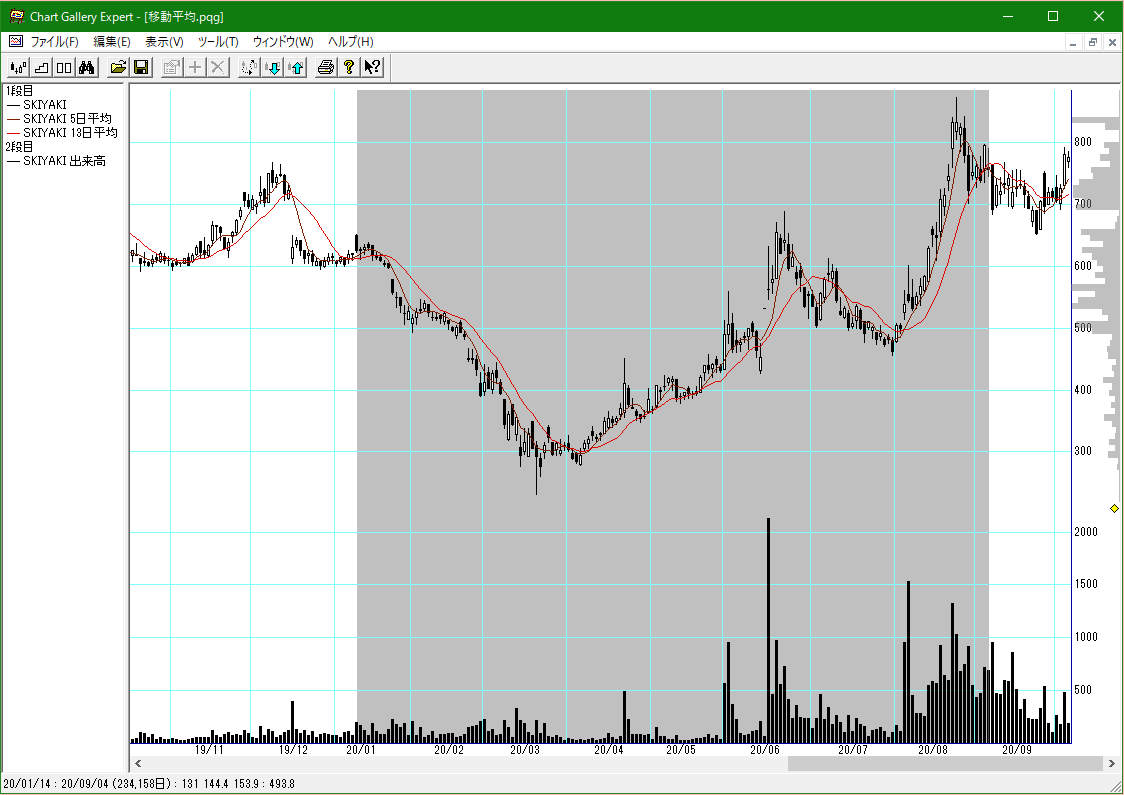Click the candlestick chart toolbar icon
The image size is (1124, 795).
(19, 67)
